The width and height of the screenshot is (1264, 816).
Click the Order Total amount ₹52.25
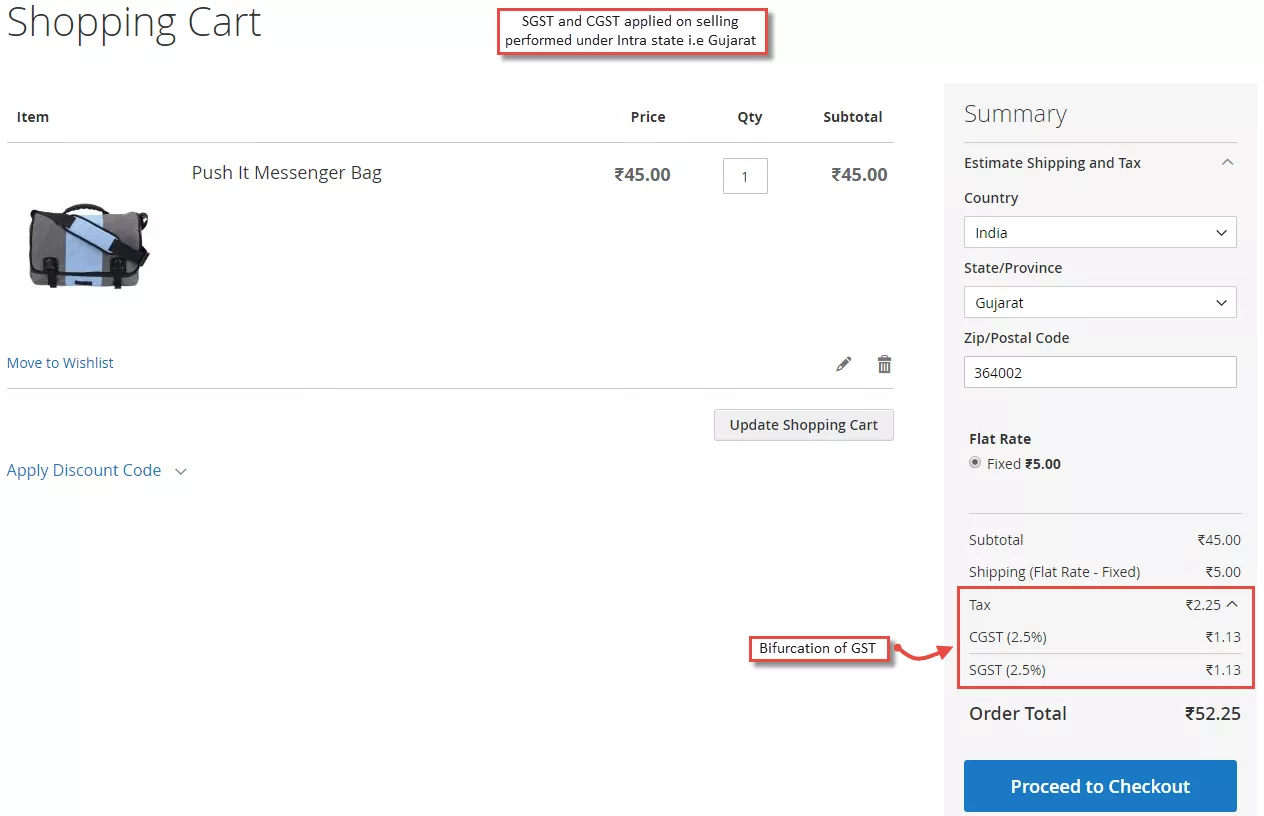pyautogui.click(x=1212, y=714)
